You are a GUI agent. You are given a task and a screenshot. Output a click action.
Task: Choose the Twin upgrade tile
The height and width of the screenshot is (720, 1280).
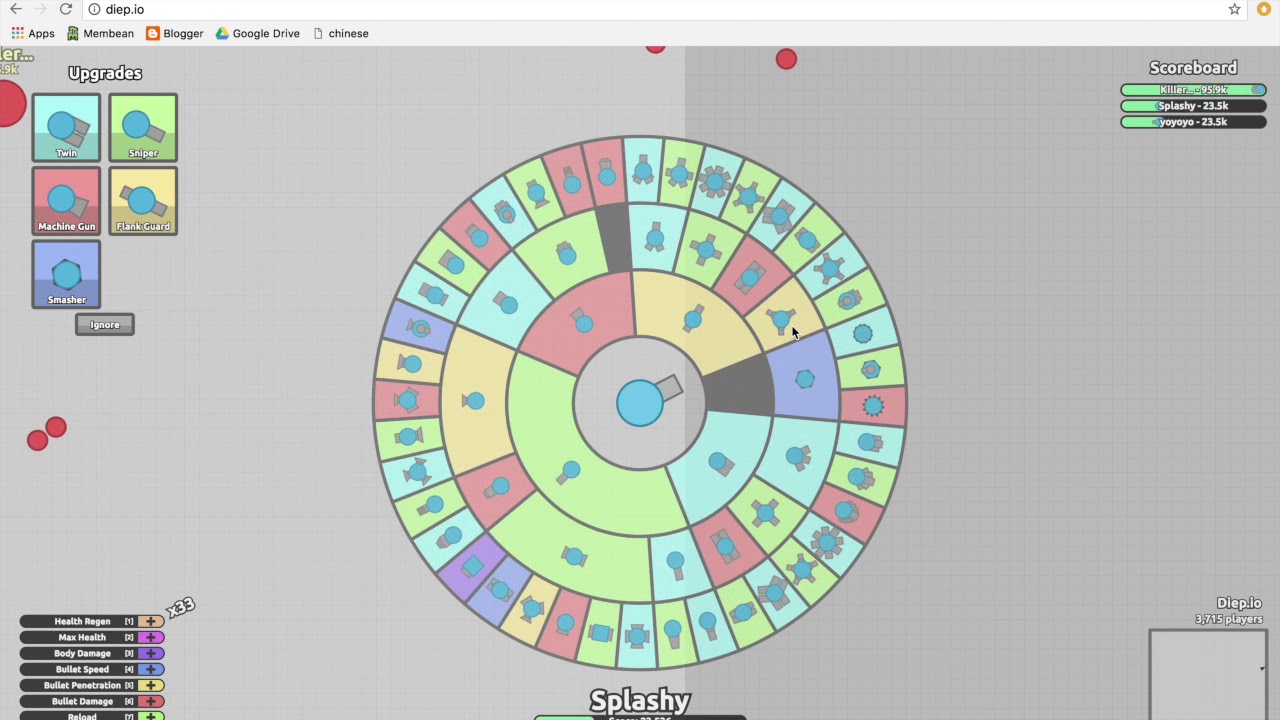[x=66, y=128]
